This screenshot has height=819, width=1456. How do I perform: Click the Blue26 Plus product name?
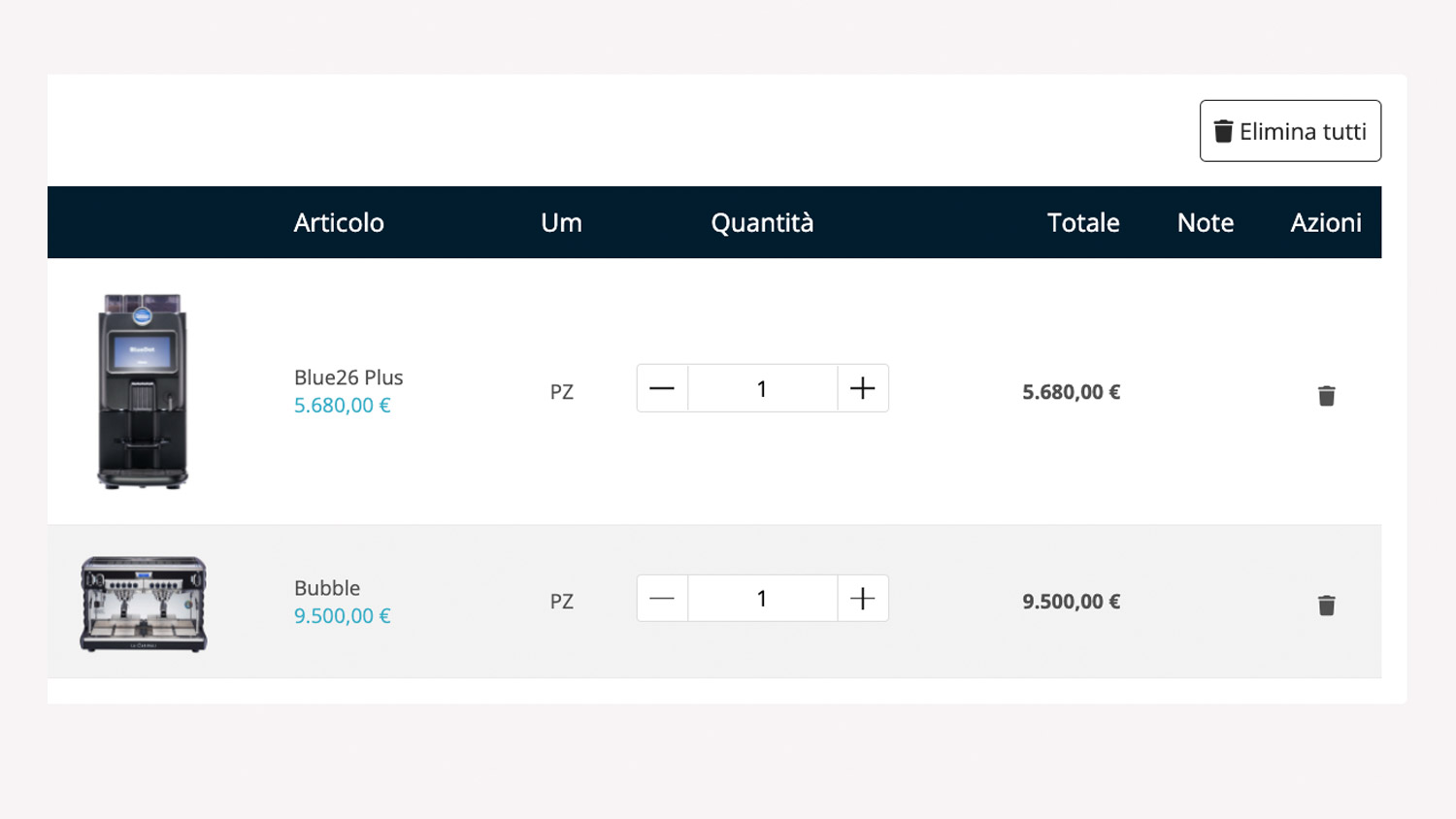(348, 377)
